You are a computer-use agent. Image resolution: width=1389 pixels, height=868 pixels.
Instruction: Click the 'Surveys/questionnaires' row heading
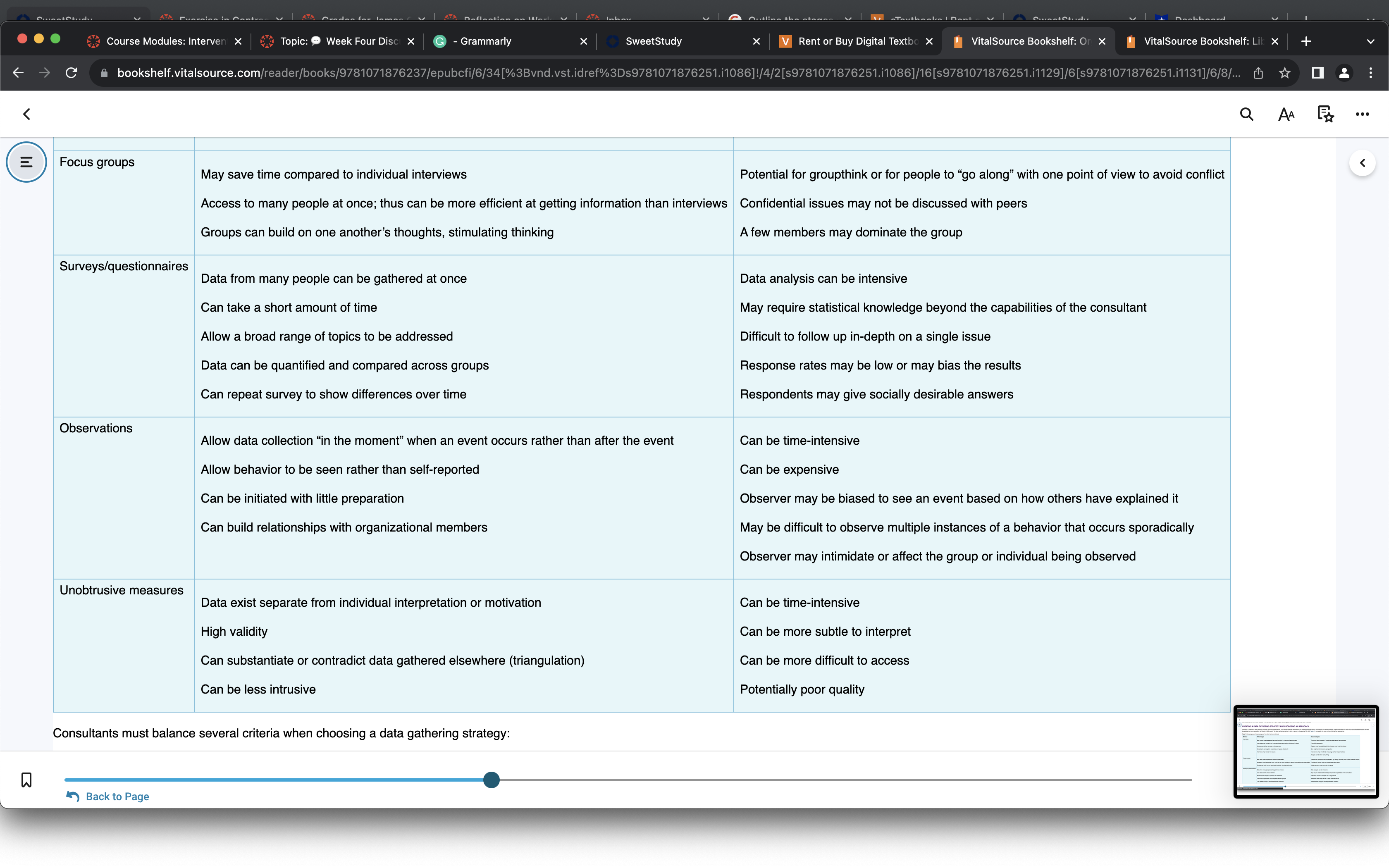tap(124, 266)
